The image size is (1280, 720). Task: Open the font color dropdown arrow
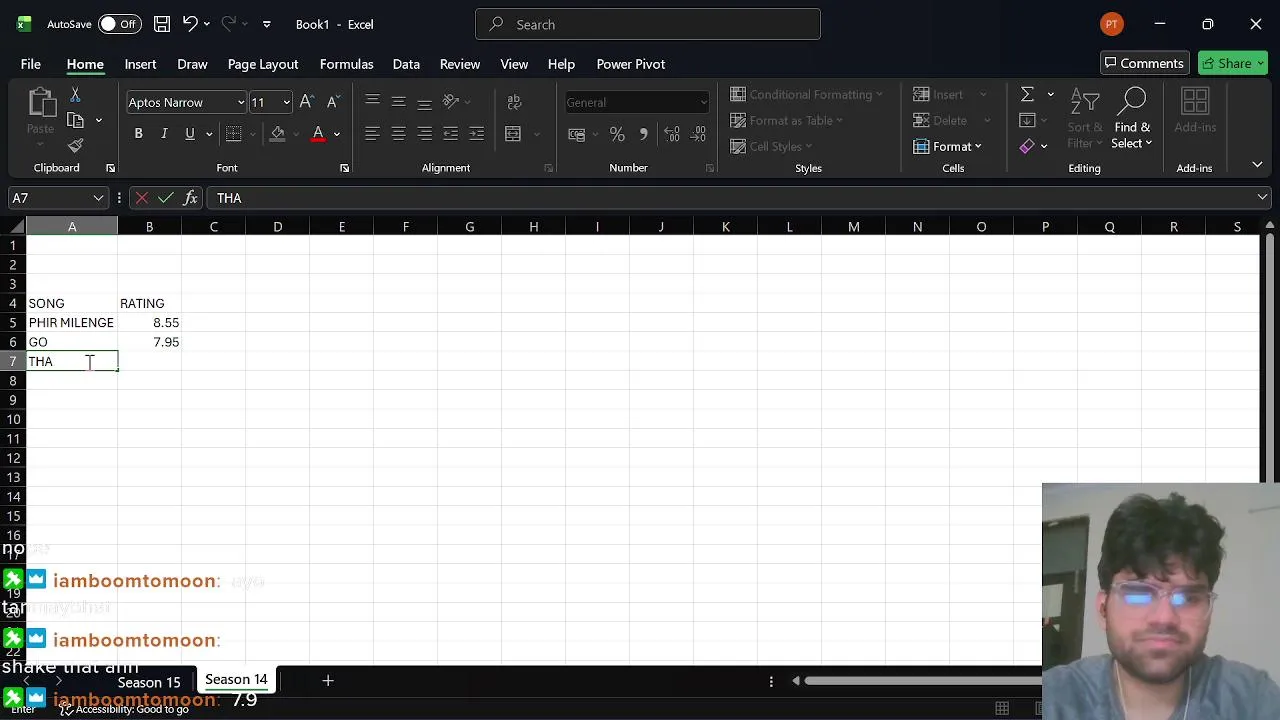(x=337, y=134)
